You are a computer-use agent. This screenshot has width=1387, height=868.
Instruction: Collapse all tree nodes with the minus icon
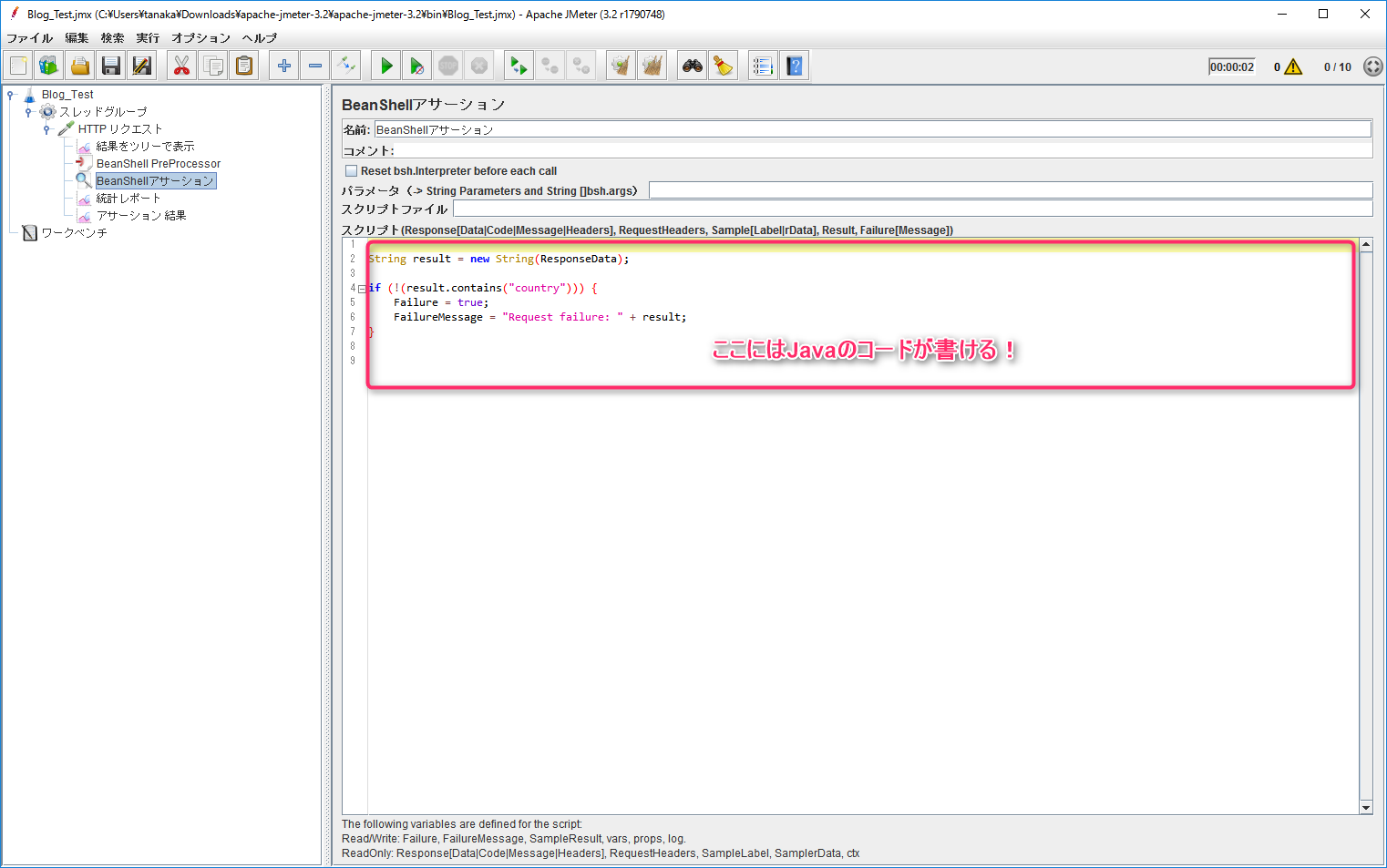315,66
